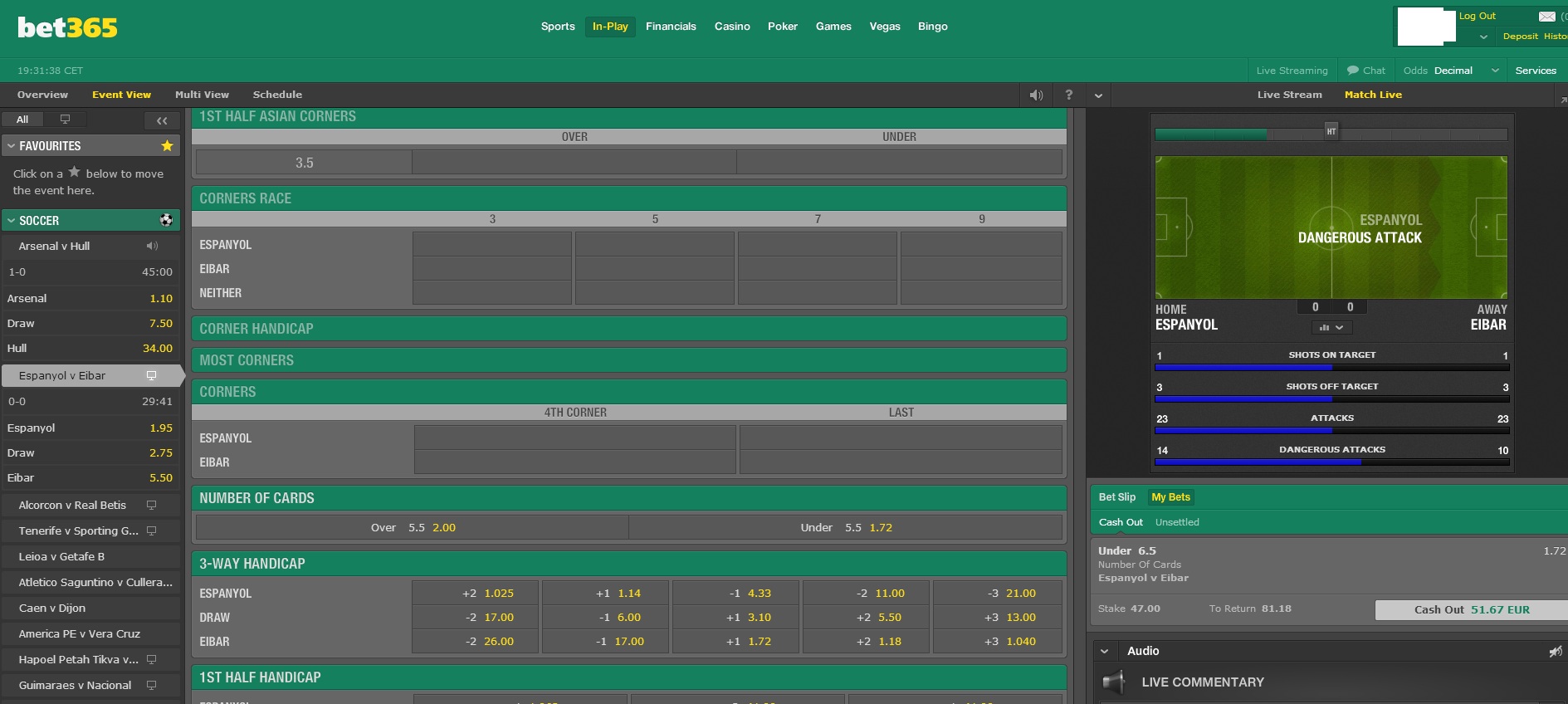Click the soccer ball icon in Soccer header
This screenshot has width=1568, height=704.
click(166, 220)
